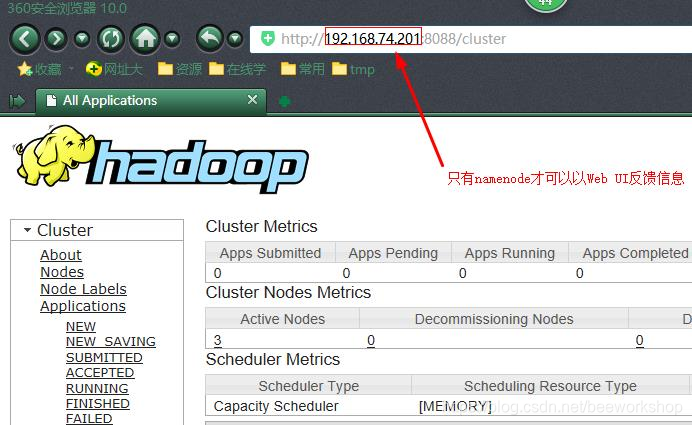
Task: Open the 资源 bookmark folder
Action: click(180, 69)
